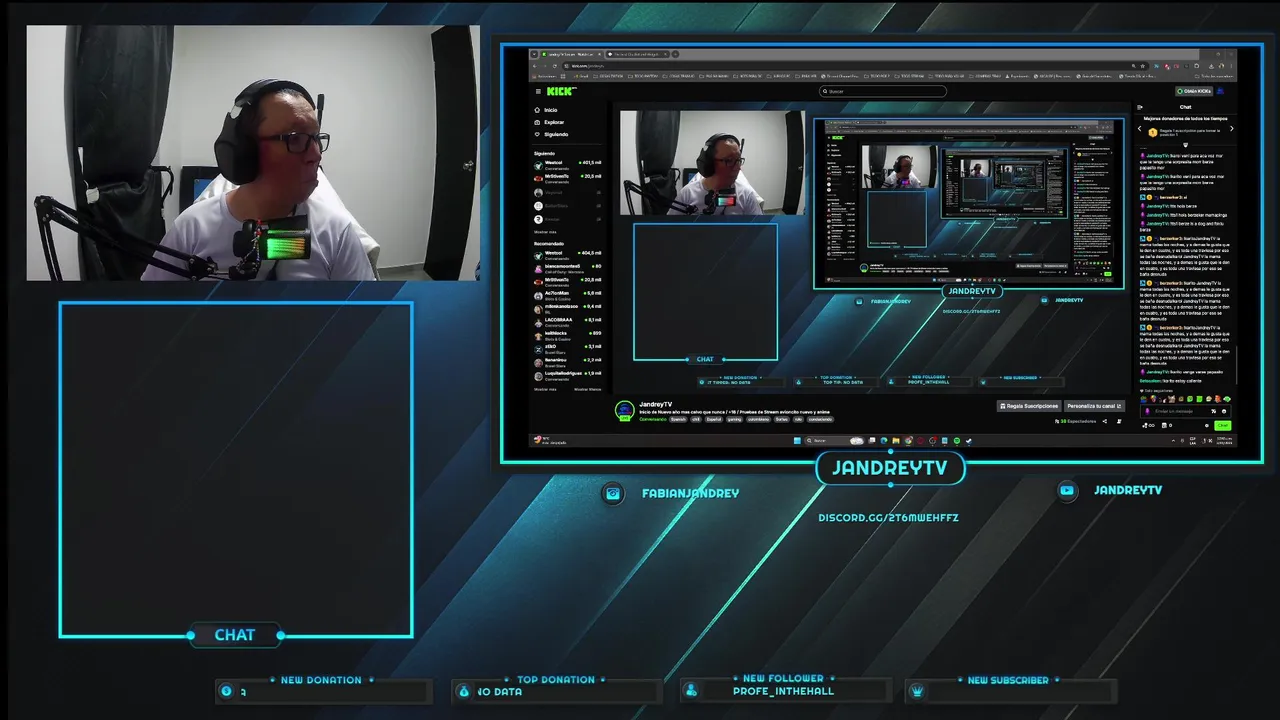Click the discord.gg/2T6MWEHFFZ text
Viewport: 1280px width, 720px height.
click(x=888, y=518)
